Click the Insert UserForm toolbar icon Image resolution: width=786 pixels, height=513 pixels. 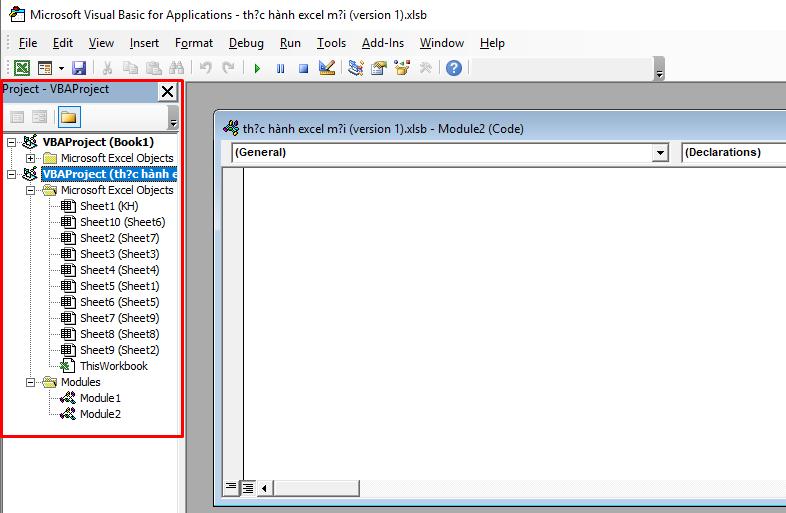click(x=45, y=68)
